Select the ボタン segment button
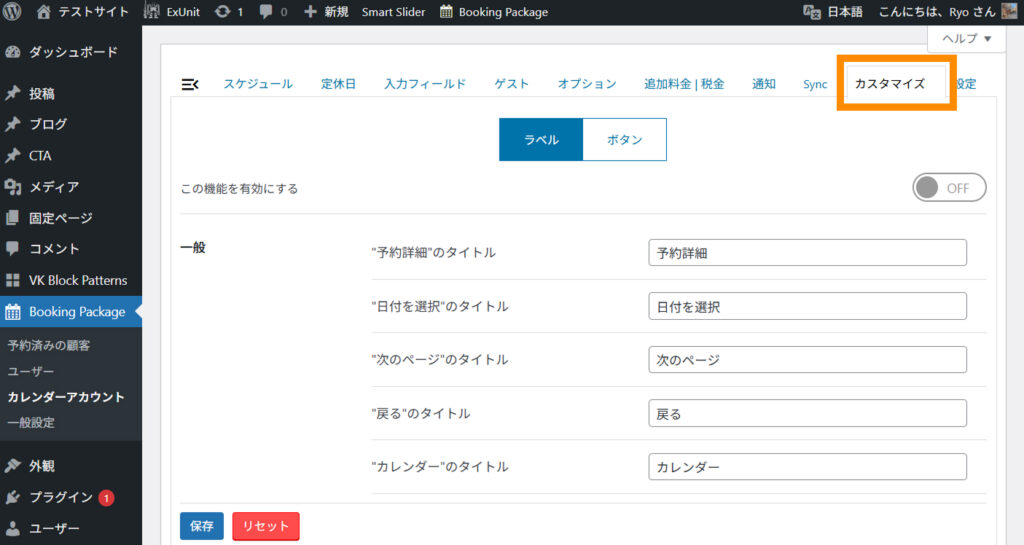The width and height of the screenshot is (1024, 545). point(624,140)
